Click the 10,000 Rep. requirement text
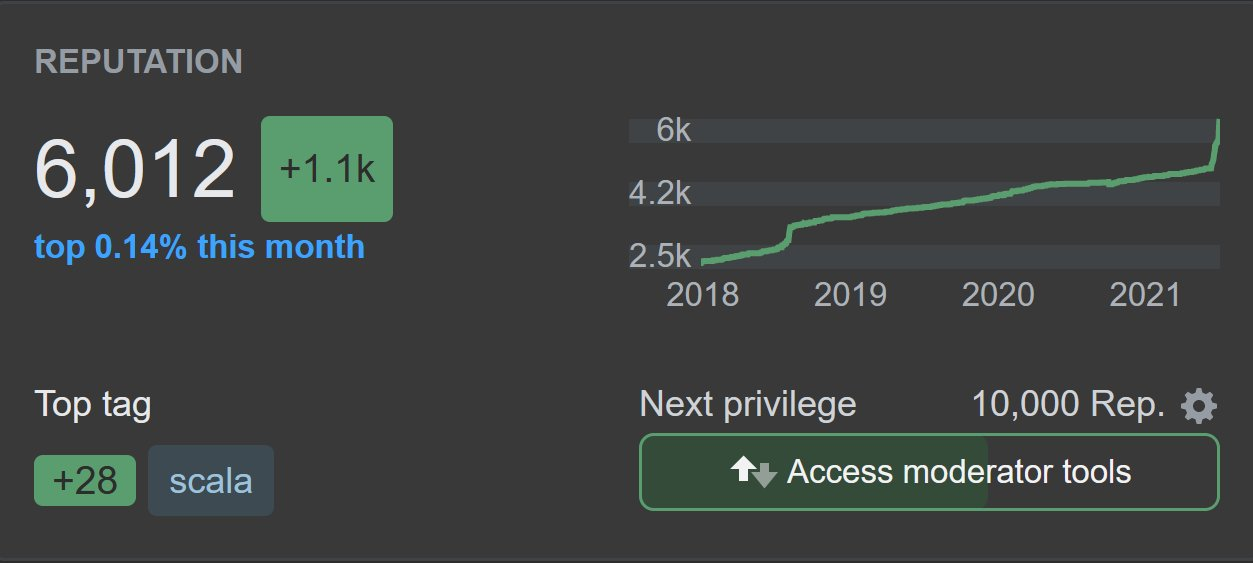Screen dimensions: 1253x563 [x=1068, y=405]
